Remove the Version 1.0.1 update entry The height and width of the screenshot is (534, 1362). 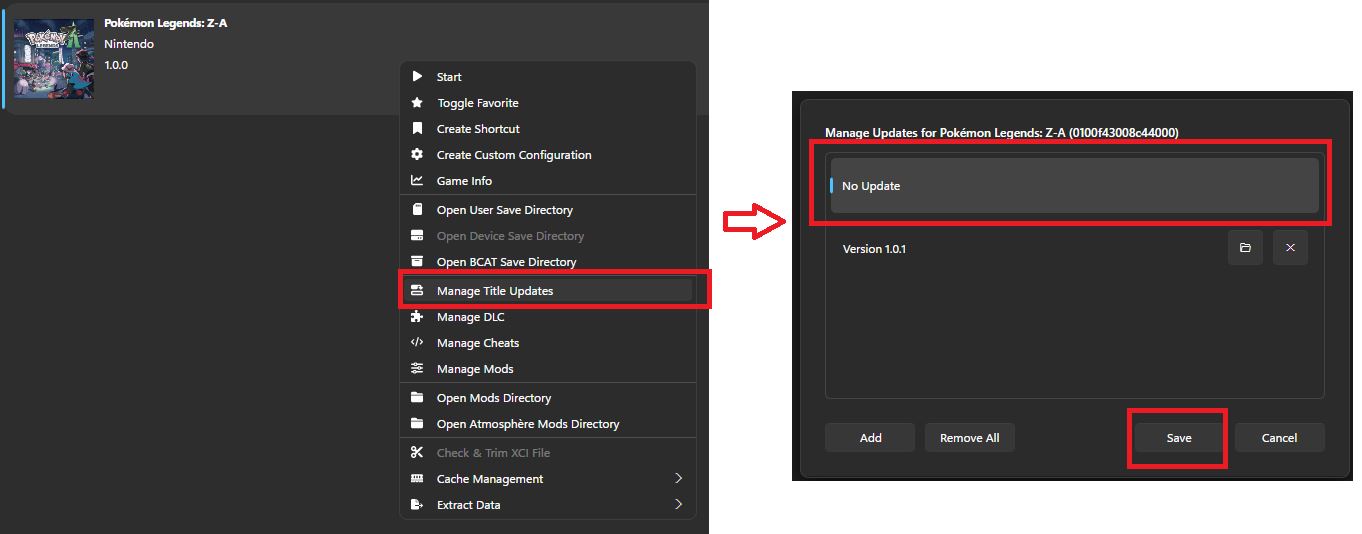coord(1290,248)
